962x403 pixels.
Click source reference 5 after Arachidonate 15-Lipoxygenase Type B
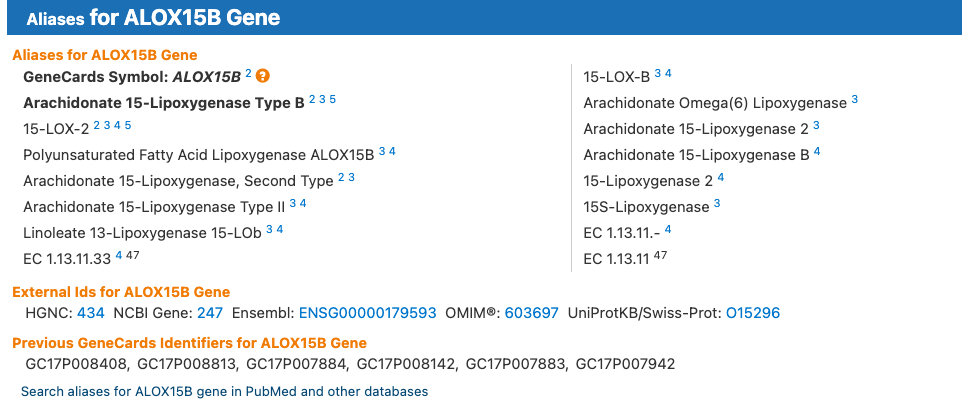click(333, 99)
